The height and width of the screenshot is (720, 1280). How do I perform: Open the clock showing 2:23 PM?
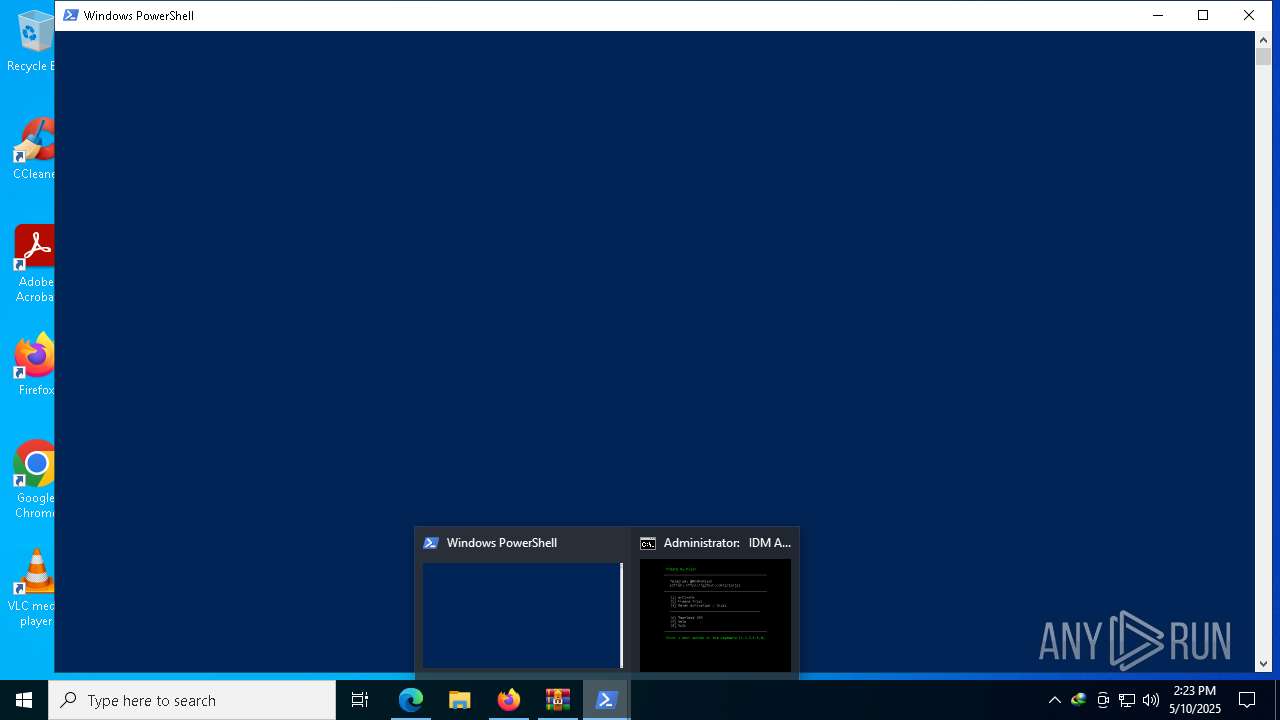click(1195, 700)
